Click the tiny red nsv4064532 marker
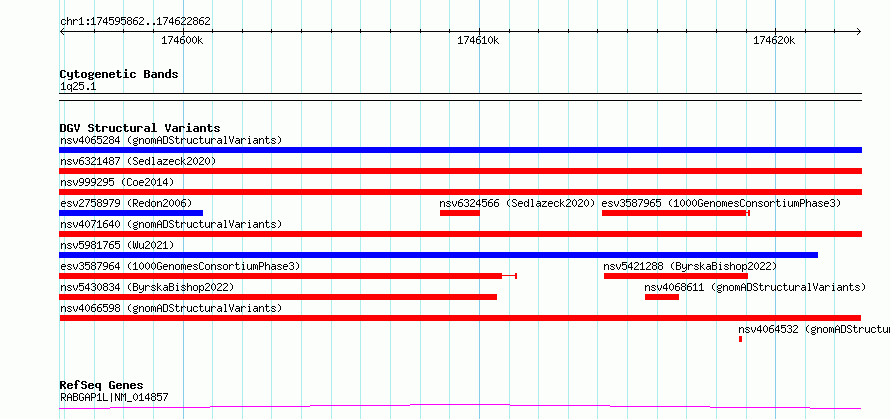Viewport: 890px width, 419px height. (x=740, y=339)
